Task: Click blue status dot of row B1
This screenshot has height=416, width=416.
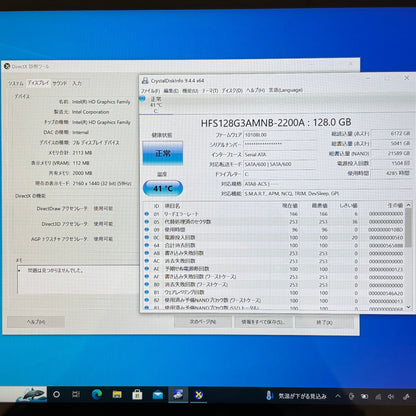Action: click(x=146, y=292)
